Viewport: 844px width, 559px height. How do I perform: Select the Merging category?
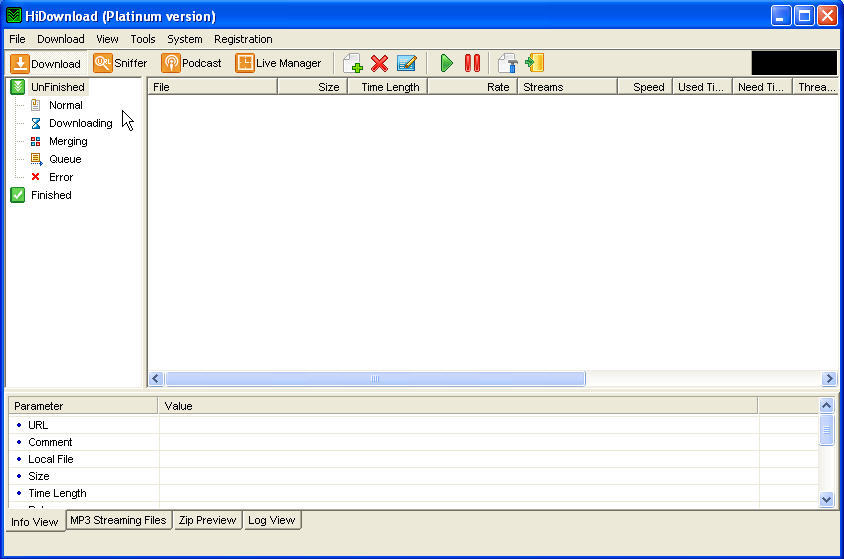[x=68, y=141]
